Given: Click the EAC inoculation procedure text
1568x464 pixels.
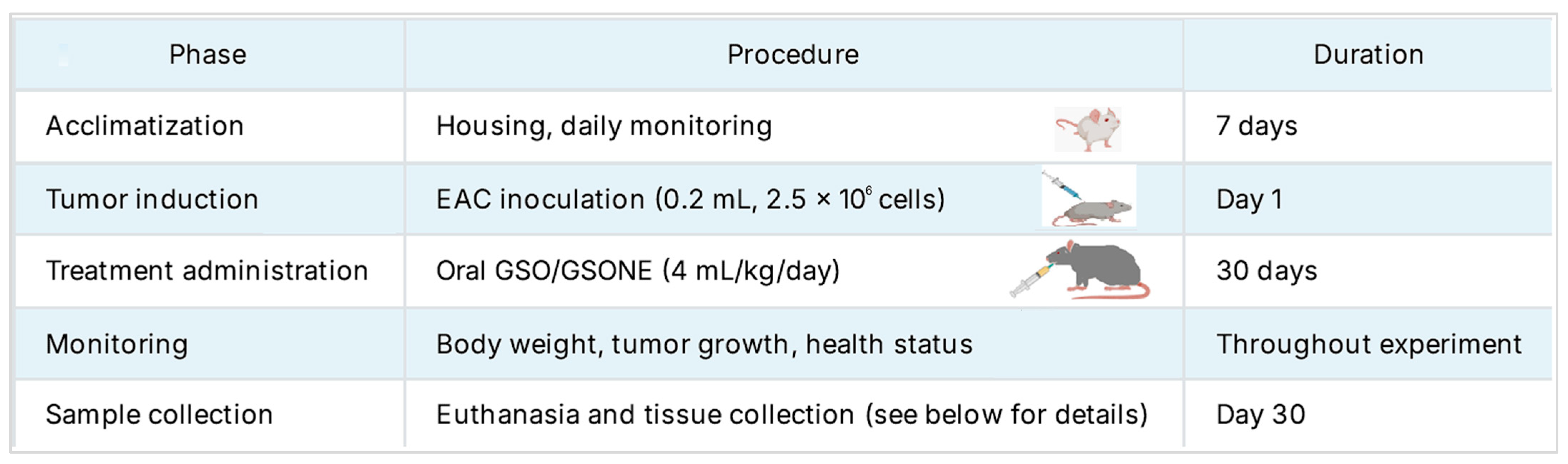Looking at the screenshot, I should (x=690, y=199).
